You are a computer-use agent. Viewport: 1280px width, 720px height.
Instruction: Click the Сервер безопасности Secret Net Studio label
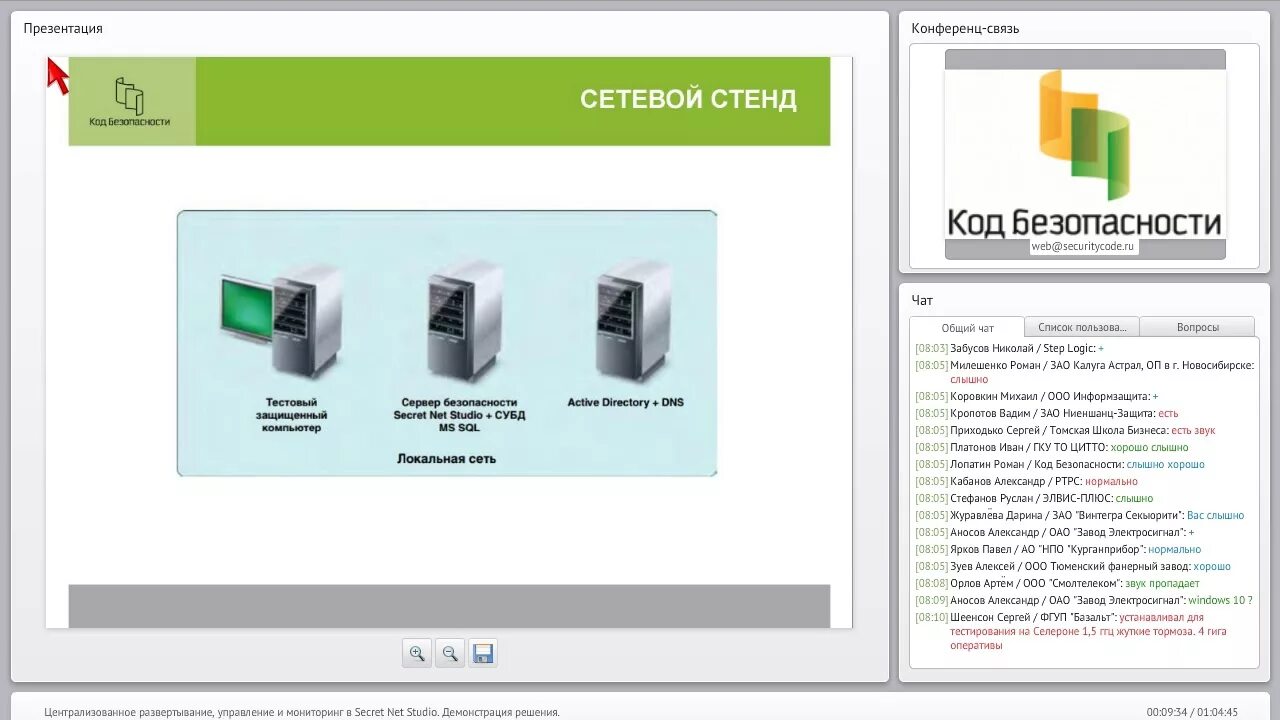click(459, 415)
